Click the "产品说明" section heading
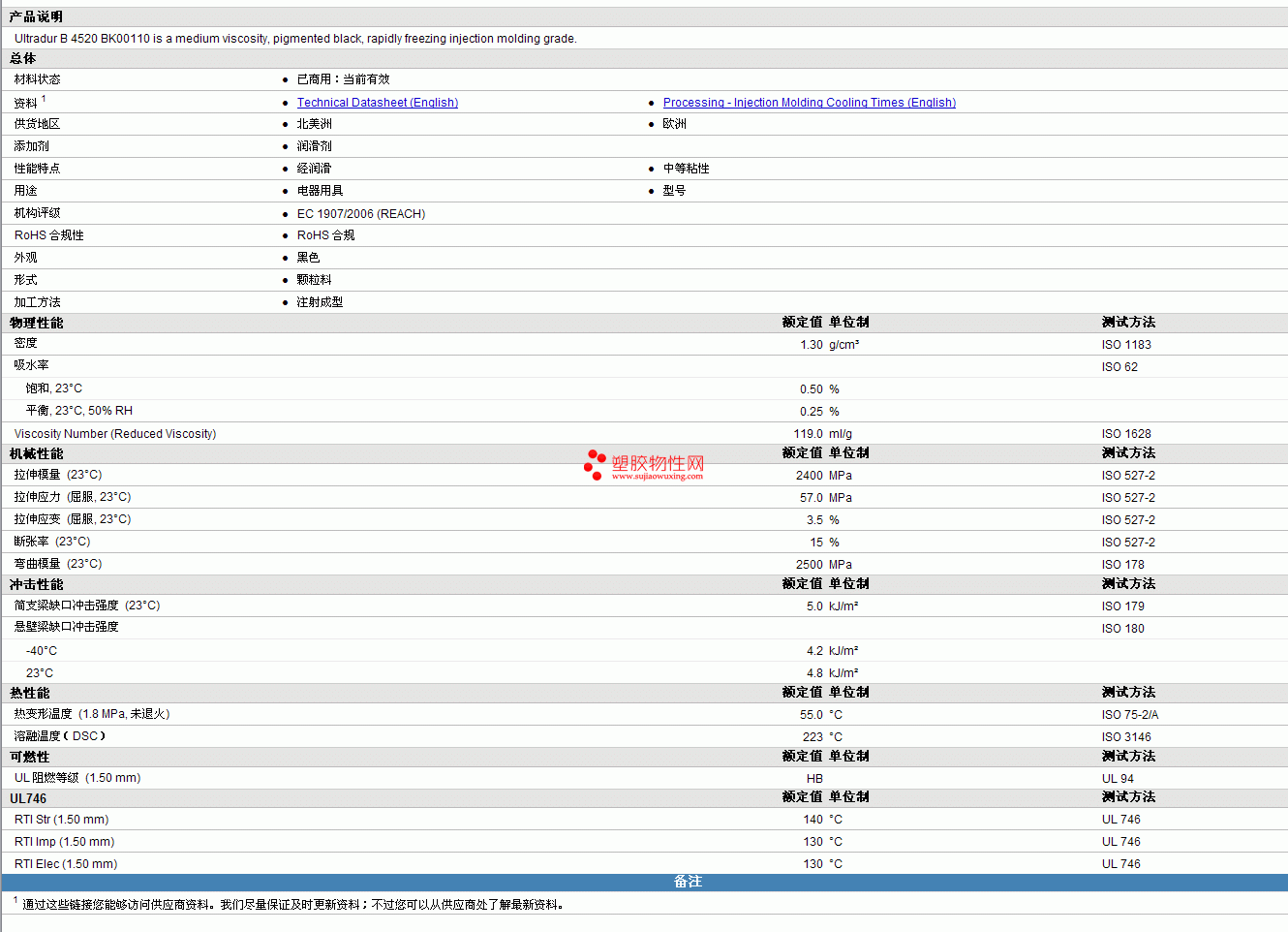The image size is (1288, 932). coord(37,17)
